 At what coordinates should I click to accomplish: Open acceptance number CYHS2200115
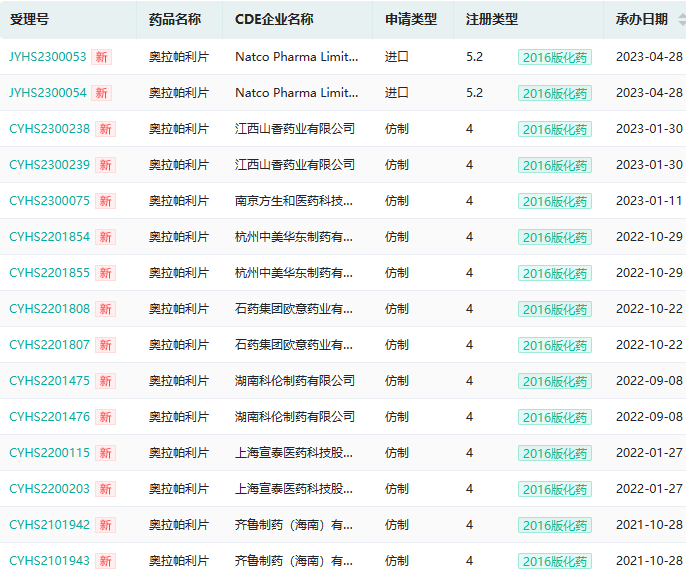(x=49, y=453)
